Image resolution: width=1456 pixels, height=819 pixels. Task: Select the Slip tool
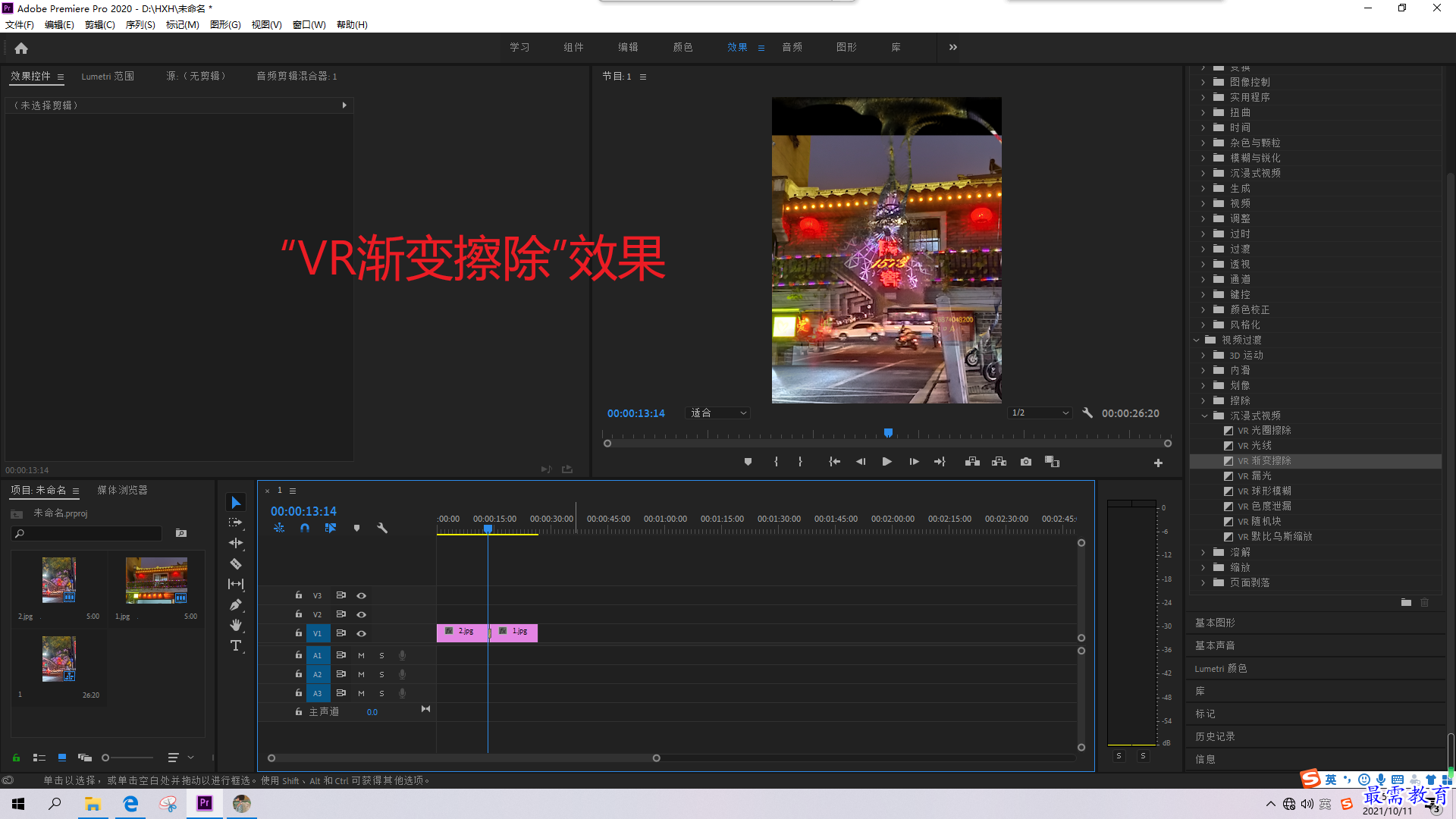[x=236, y=584]
